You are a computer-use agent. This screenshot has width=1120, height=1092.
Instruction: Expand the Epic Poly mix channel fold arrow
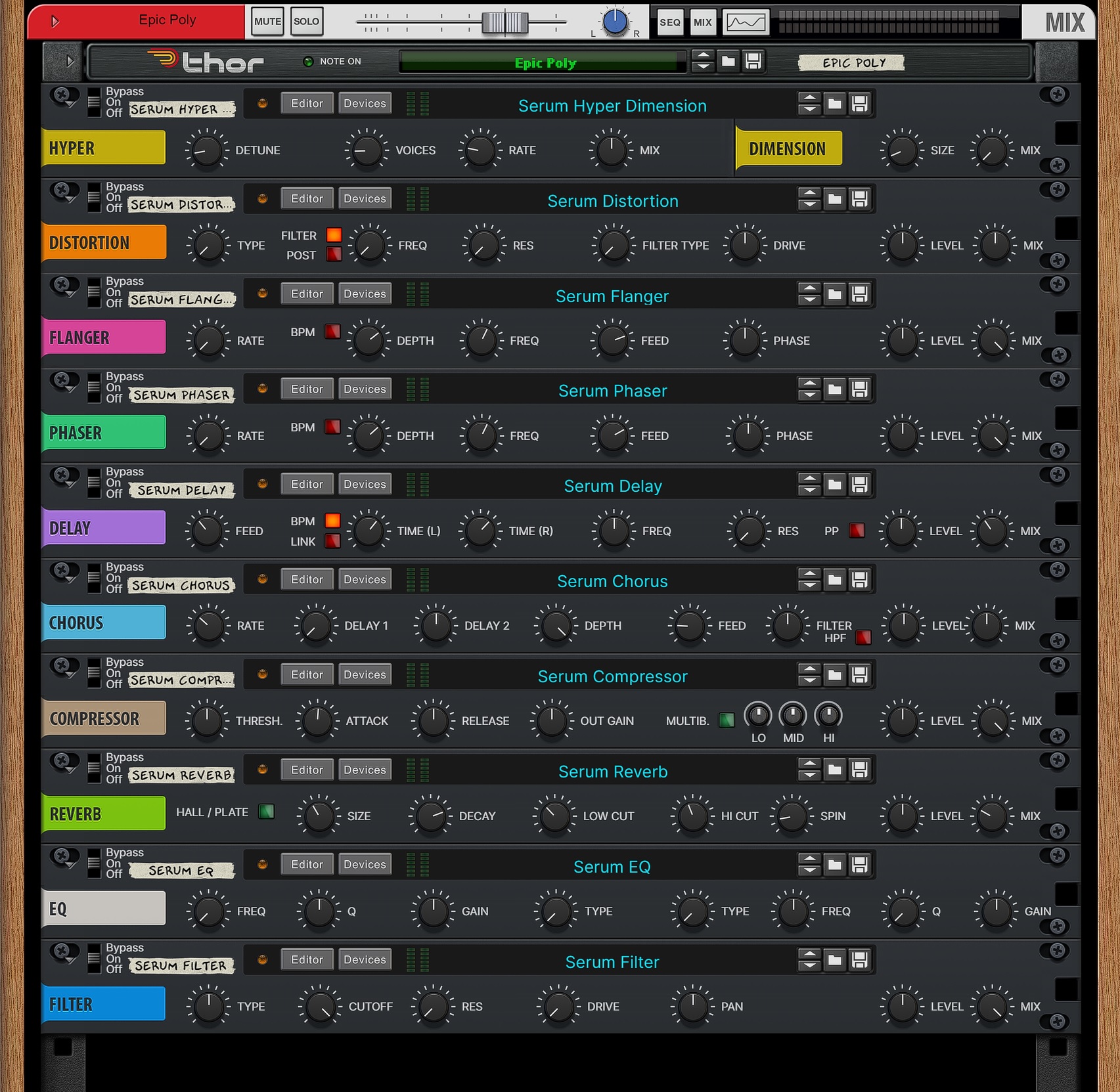55,22
